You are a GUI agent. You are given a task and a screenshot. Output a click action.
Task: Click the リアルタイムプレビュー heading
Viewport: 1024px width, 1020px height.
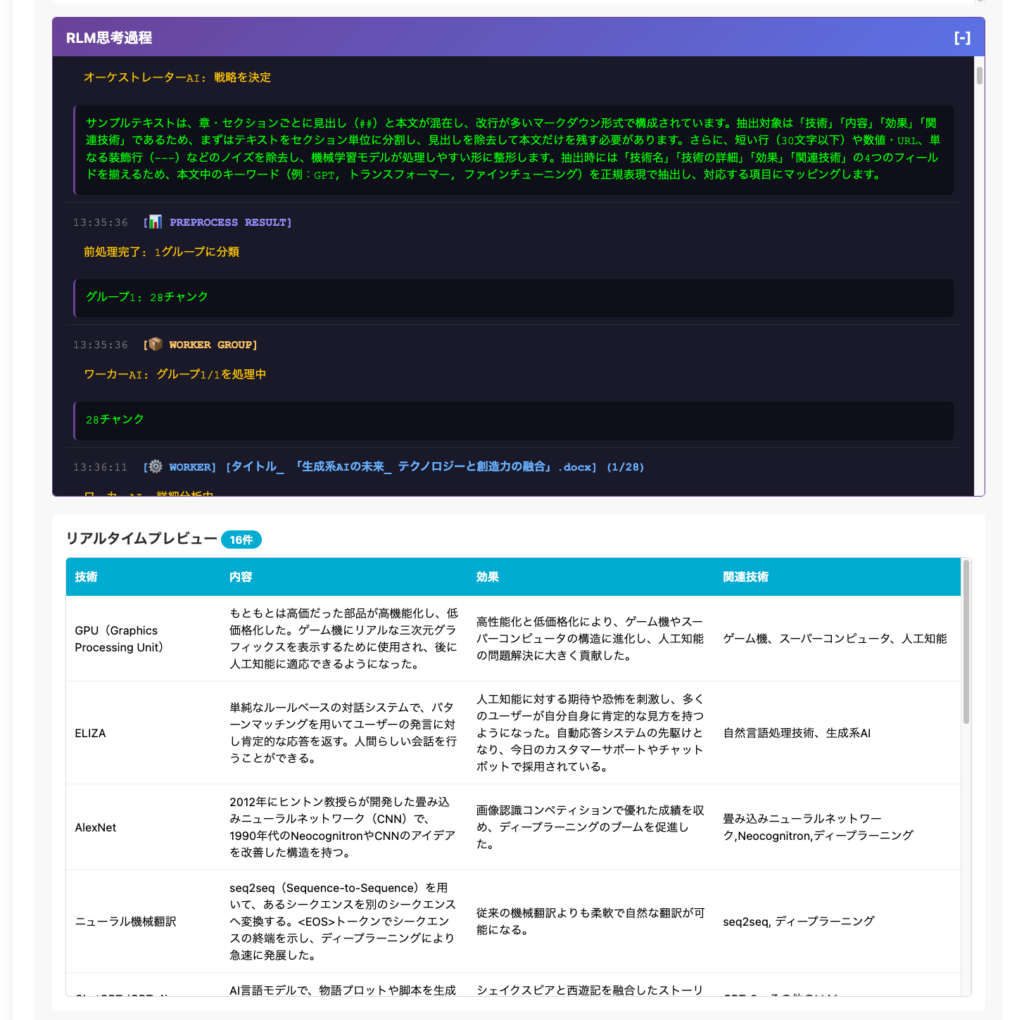click(x=141, y=539)
